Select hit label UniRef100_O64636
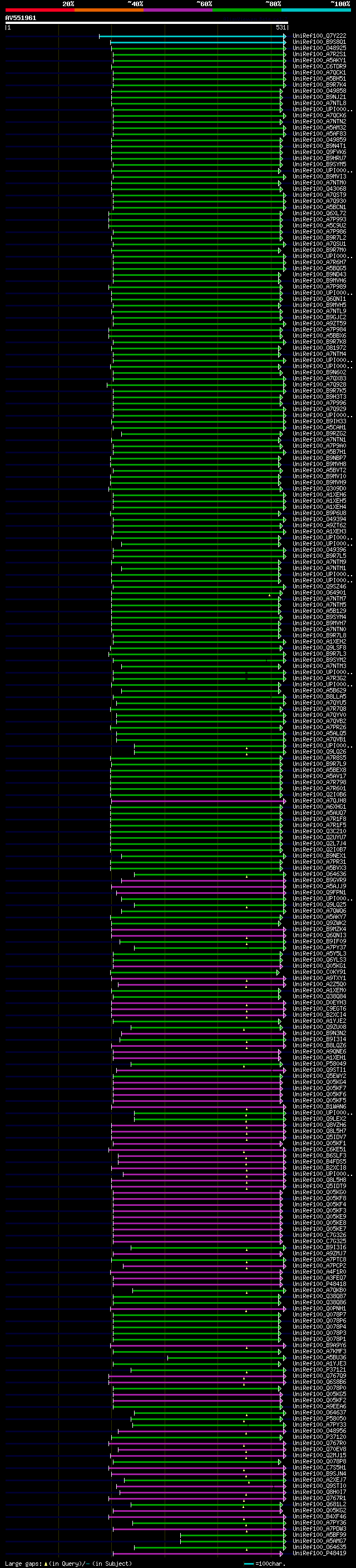The height and width of the screenshot is (1568, 356). tap(319, 874)
